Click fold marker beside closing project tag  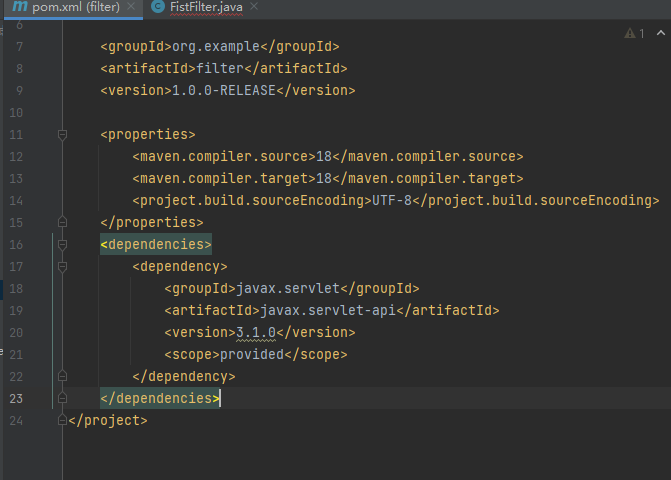point(62,420)
